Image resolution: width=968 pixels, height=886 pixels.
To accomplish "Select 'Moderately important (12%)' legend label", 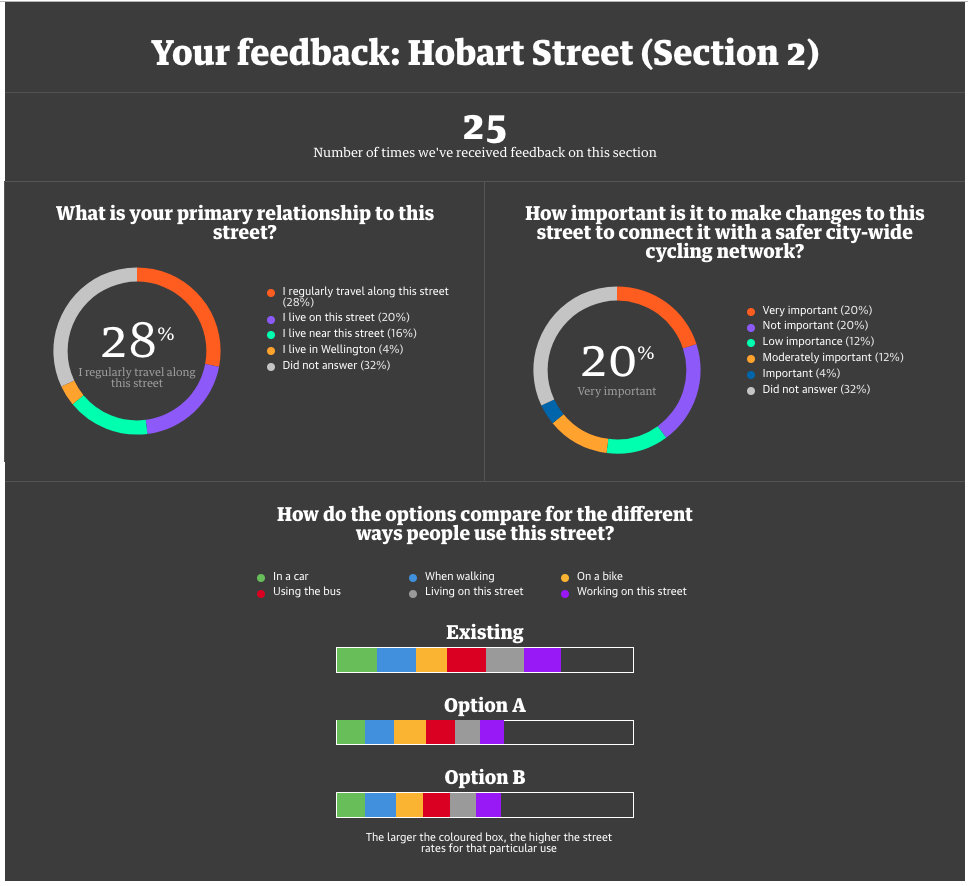I will coord(832,358).
